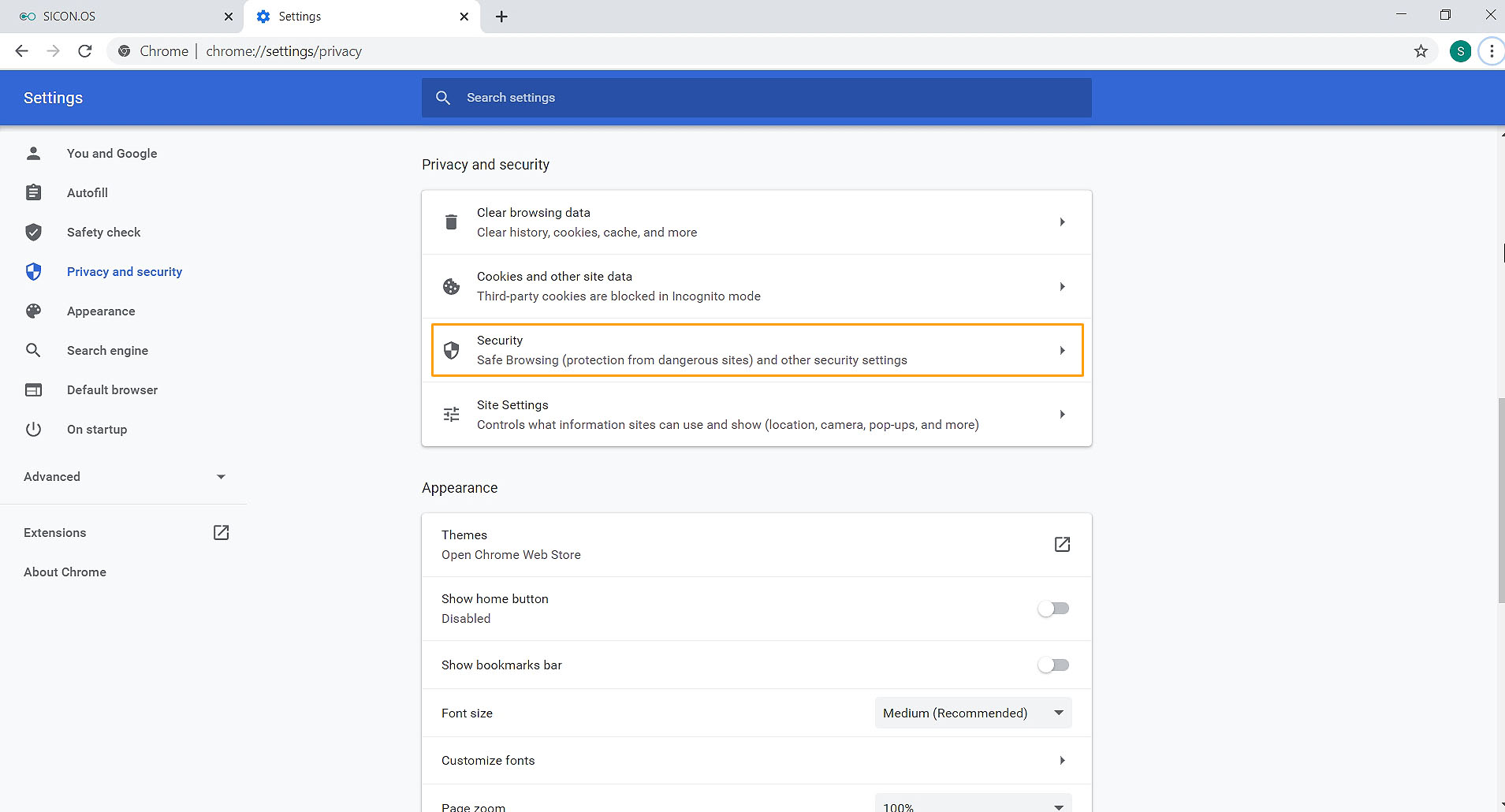Turn on Show bookmarks bar toggle
The image size is (1505, 812).
click(x=1053, y=665)
